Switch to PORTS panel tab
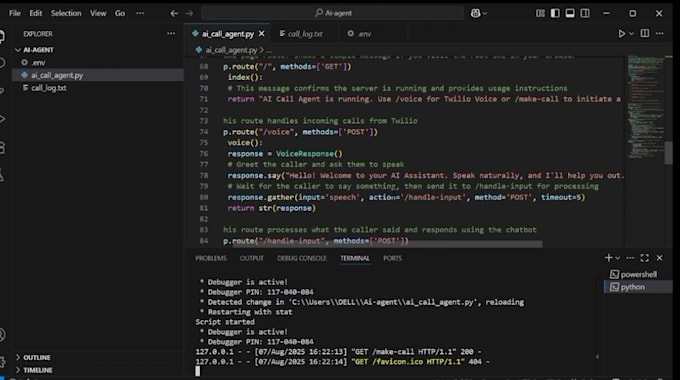 [x=392, y=258]
